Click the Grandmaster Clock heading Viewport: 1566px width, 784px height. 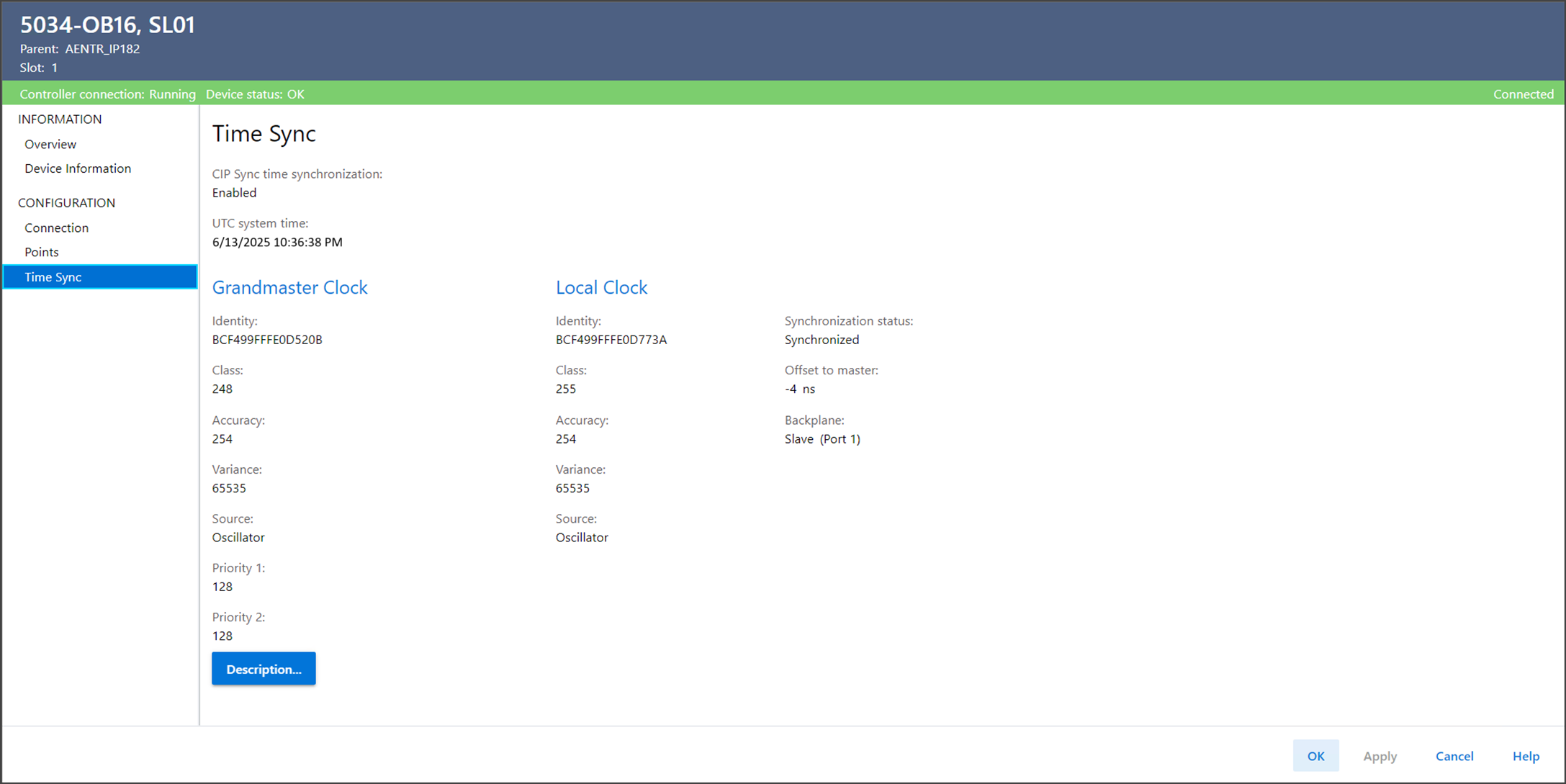coord(289,287)
